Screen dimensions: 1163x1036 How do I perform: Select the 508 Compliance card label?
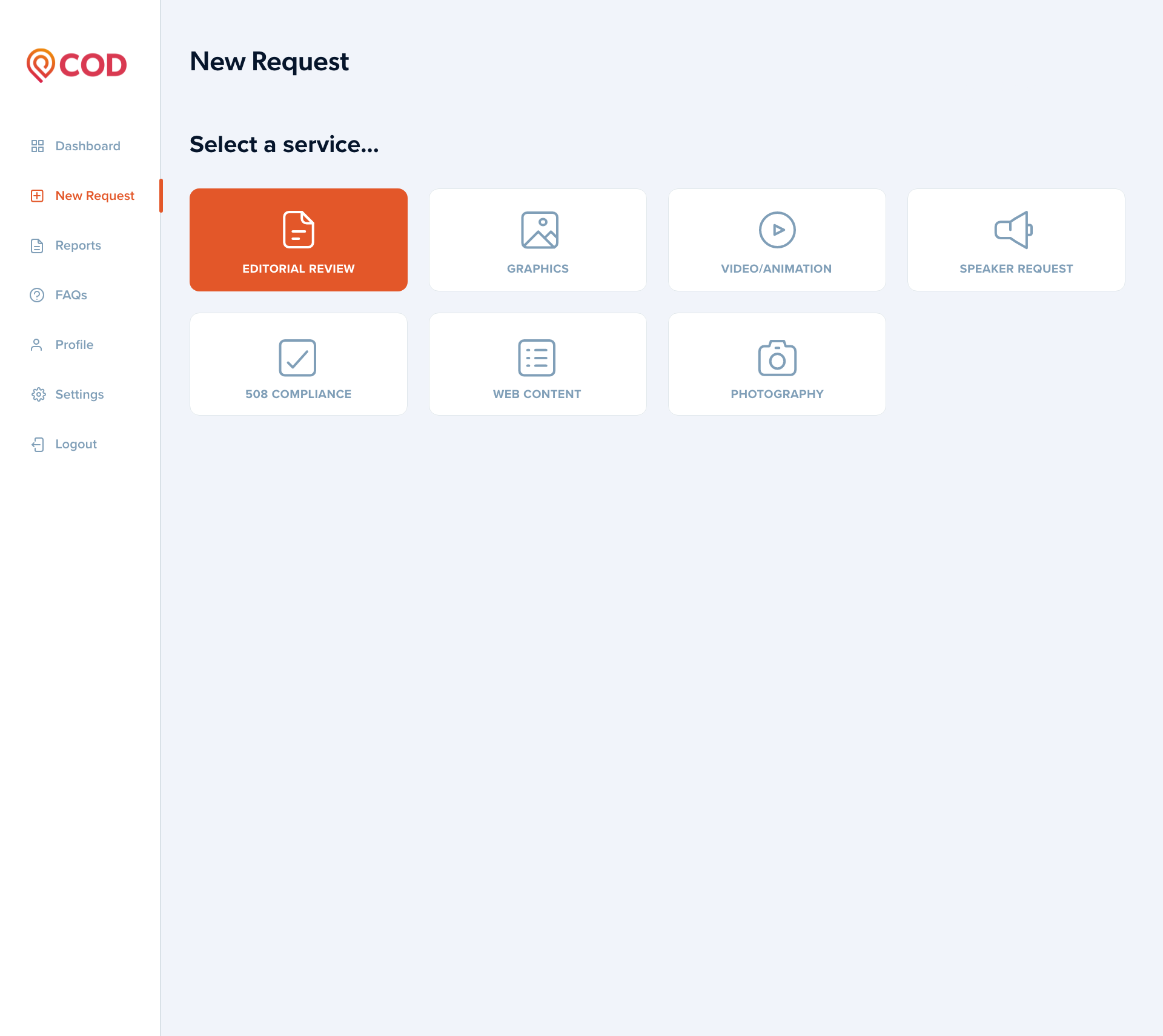(x=298, y=394)
